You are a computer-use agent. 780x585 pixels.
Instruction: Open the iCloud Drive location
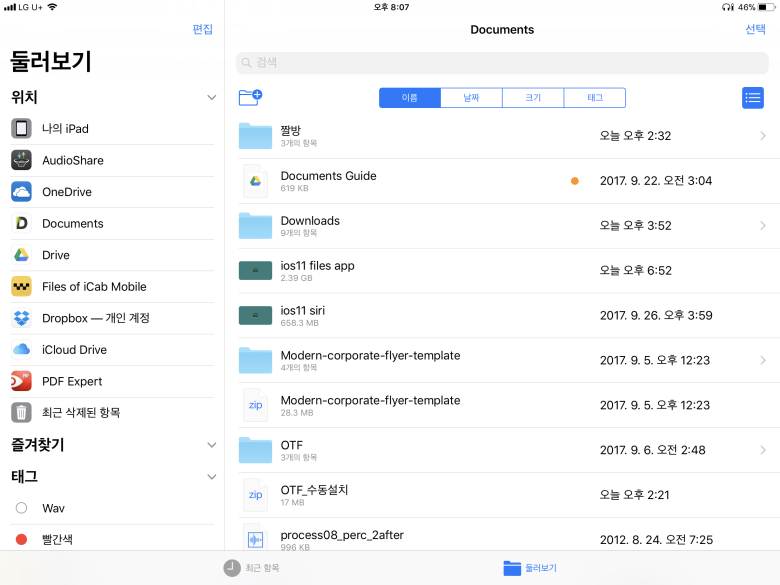(74, 350)
